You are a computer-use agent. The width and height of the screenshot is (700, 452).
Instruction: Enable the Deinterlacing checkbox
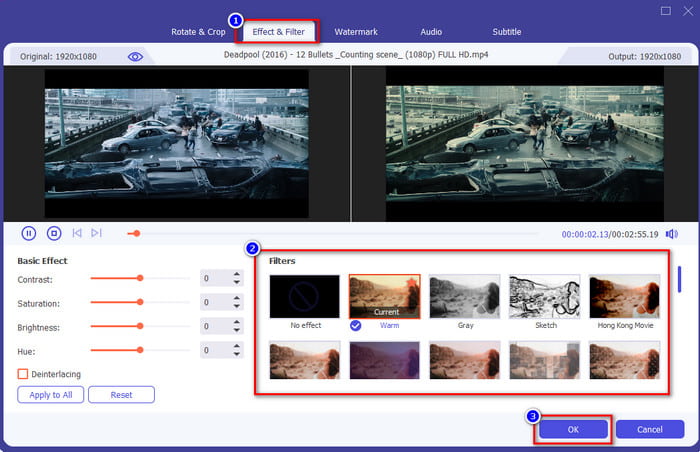point(23,374)
